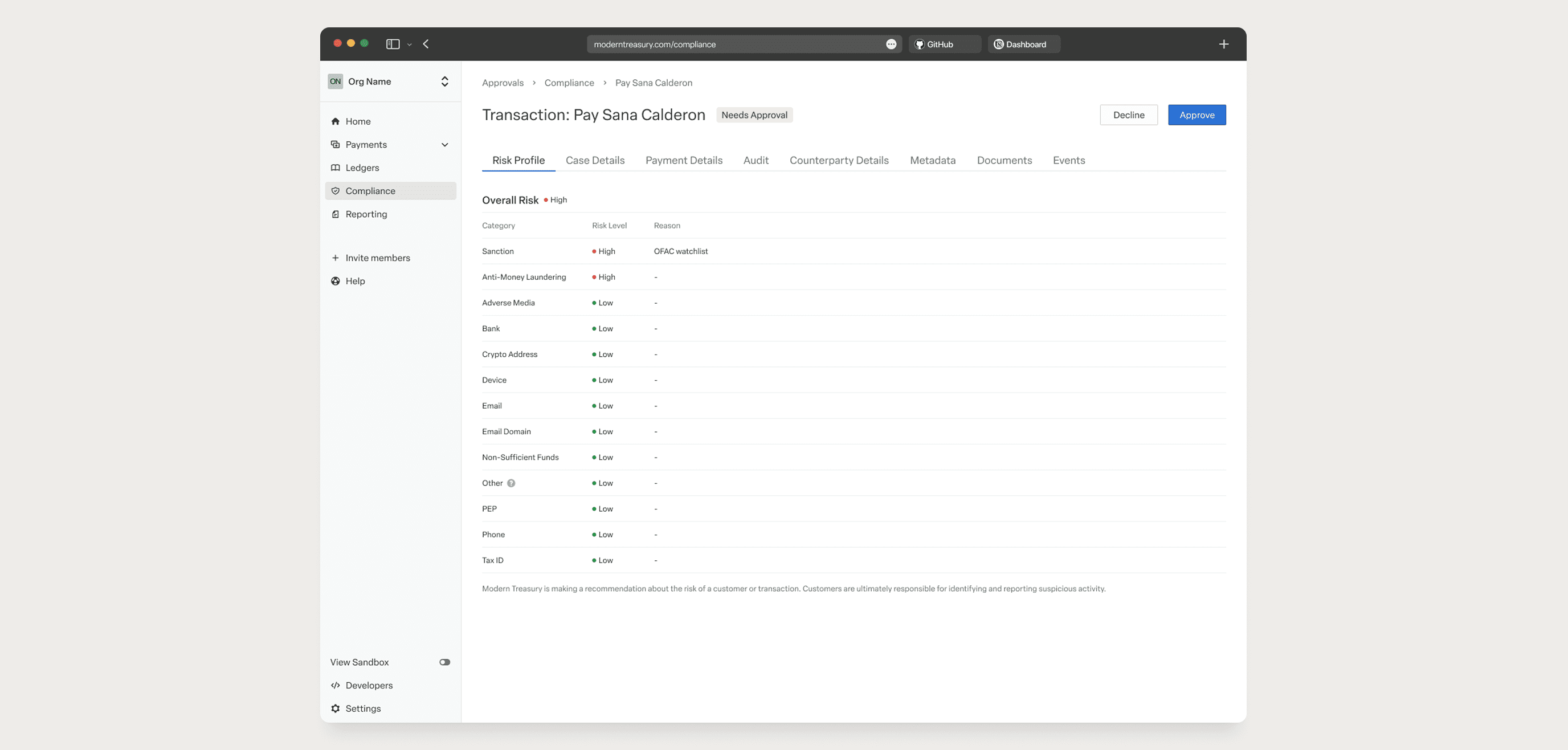The width and height of the screenshot is (1568, 750).
Task: Decline the transaction
Action: click(x=1128, y=115)
